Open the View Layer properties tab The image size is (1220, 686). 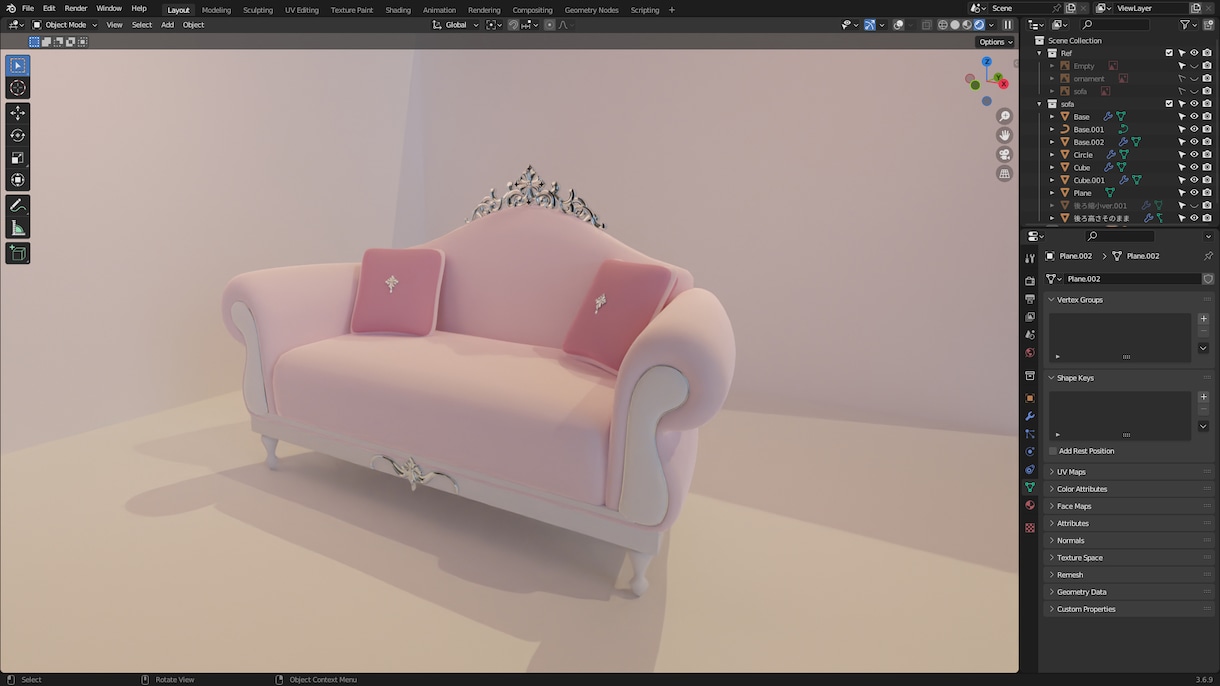click(1030, 317)
